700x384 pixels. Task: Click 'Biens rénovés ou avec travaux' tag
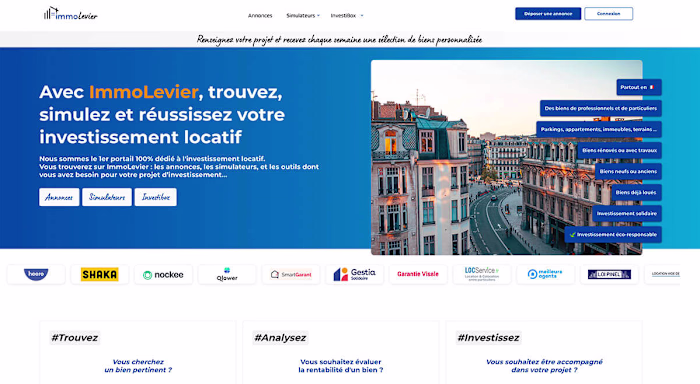coord(619,150)
